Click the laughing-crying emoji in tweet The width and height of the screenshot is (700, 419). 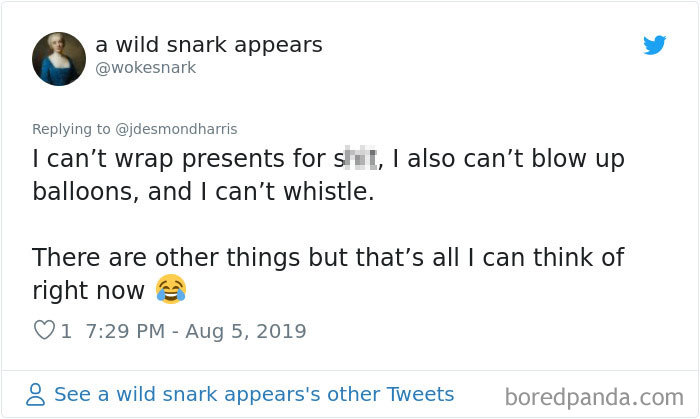[x=171, y=291]
